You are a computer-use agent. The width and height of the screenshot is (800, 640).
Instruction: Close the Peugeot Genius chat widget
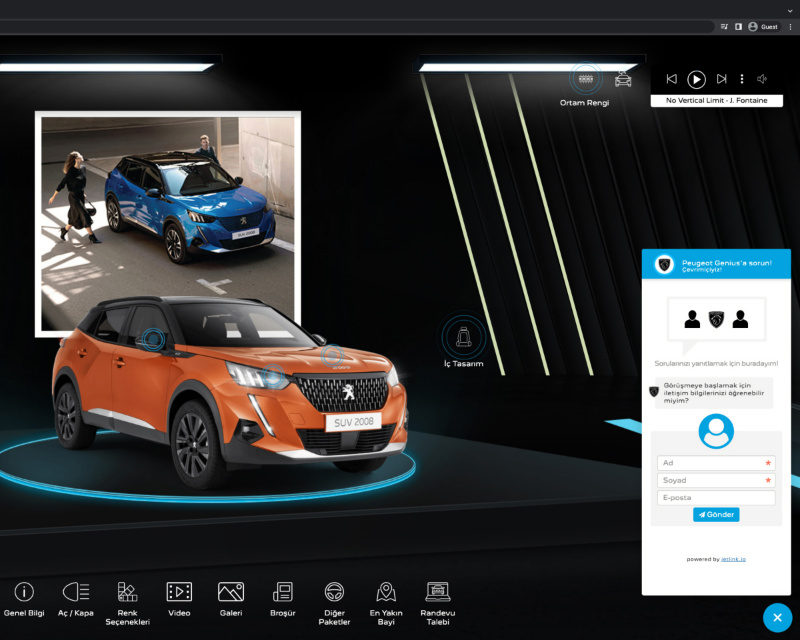(777, 618)
